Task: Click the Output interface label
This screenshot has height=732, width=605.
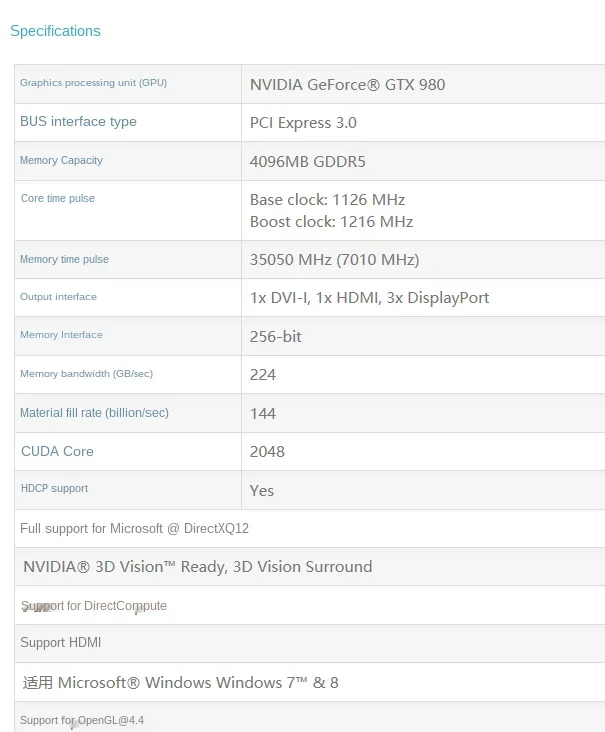Action: (x=58, y=297)
